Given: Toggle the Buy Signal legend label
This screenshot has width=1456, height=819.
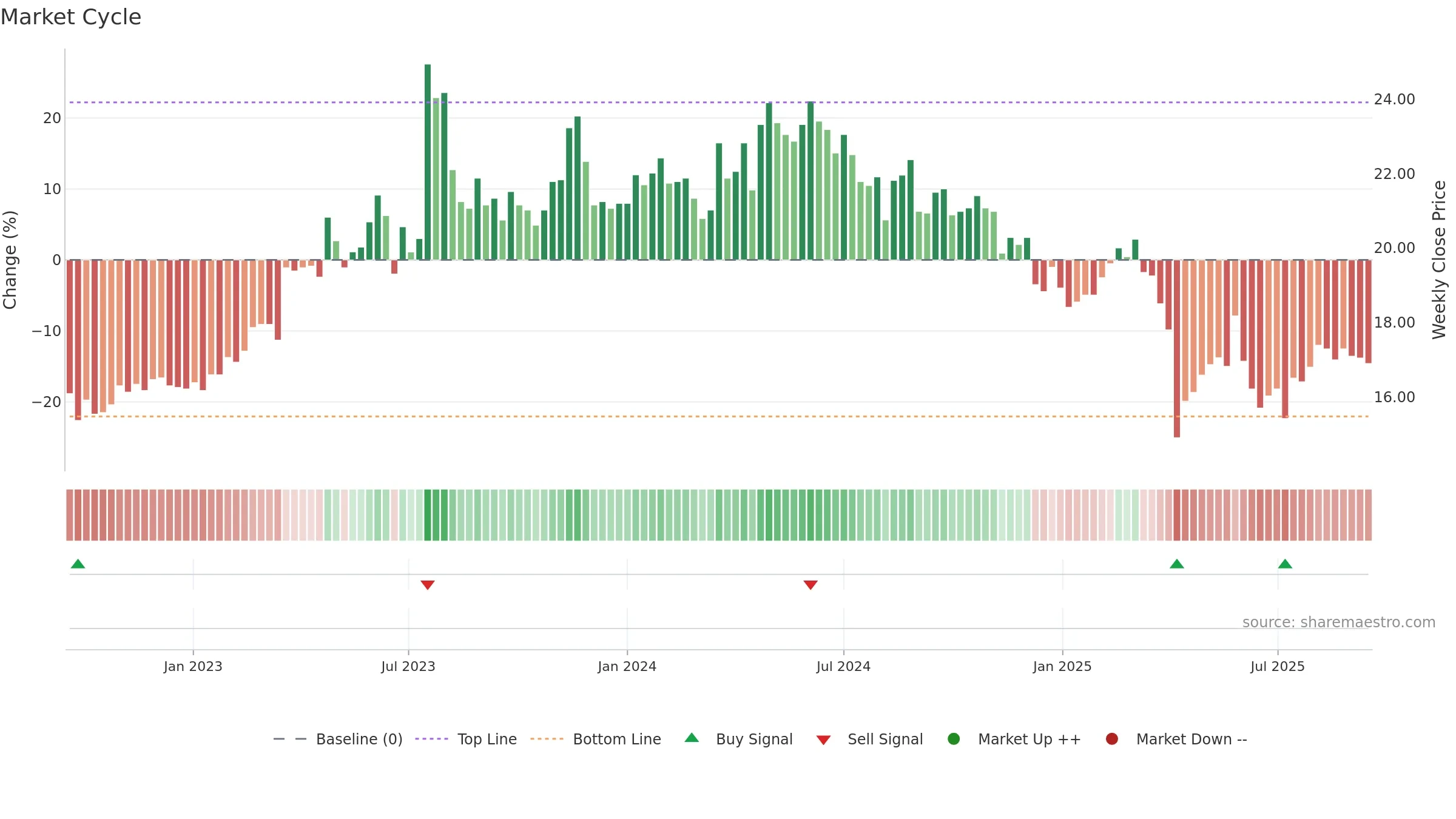Looking at the screenshot, I should pos(754,739).
